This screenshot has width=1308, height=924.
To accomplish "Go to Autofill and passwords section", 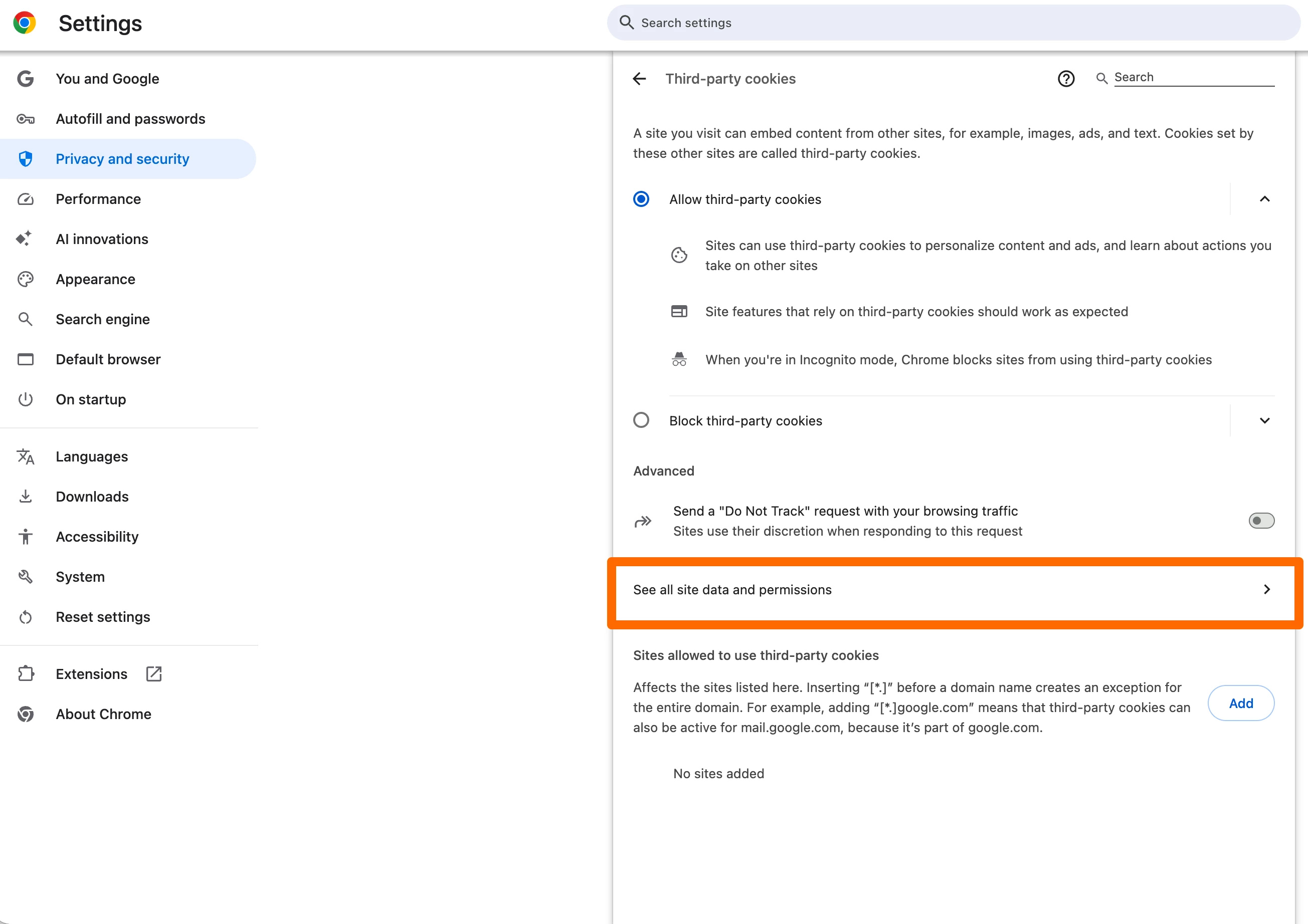I will point(130,119).
